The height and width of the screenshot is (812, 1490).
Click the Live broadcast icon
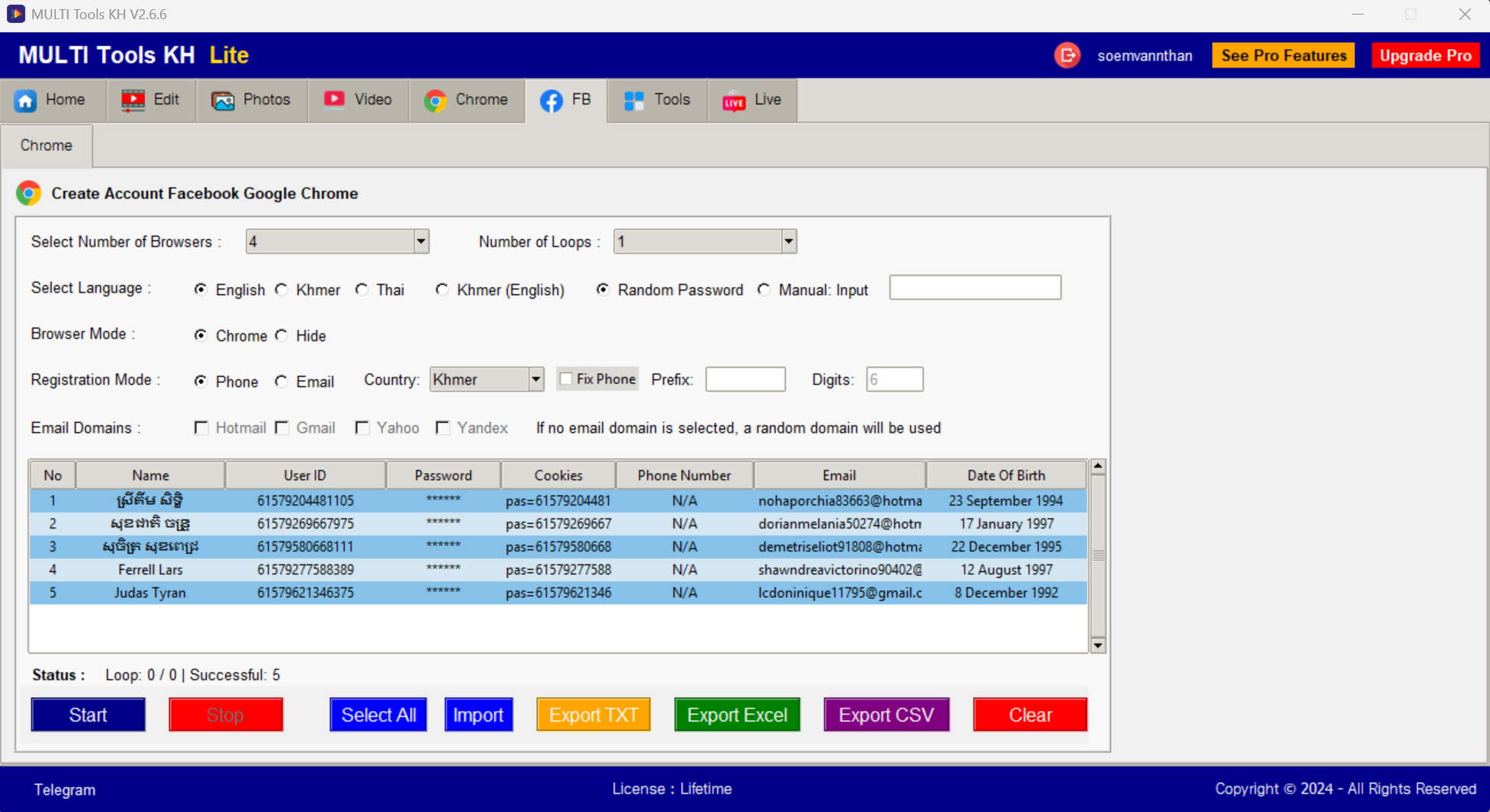pyautogui.click(x=733, y=101)
